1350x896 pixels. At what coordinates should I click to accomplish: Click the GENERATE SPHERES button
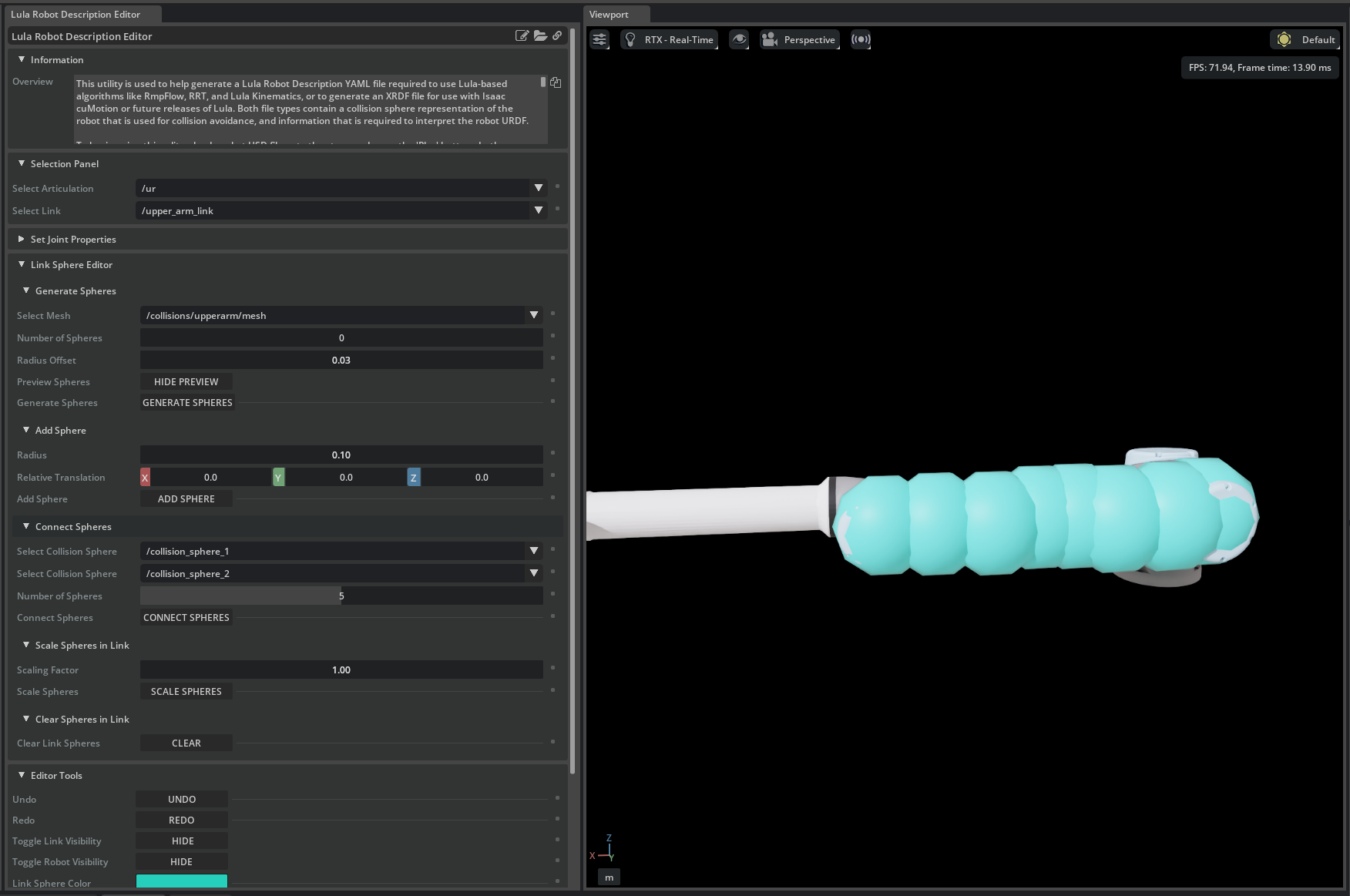187,403
